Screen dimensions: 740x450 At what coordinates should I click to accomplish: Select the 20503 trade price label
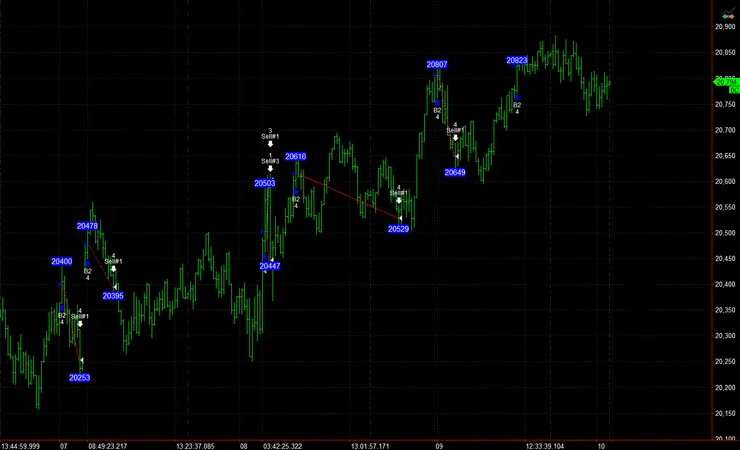pyautogui.click(x=264, y=183)
